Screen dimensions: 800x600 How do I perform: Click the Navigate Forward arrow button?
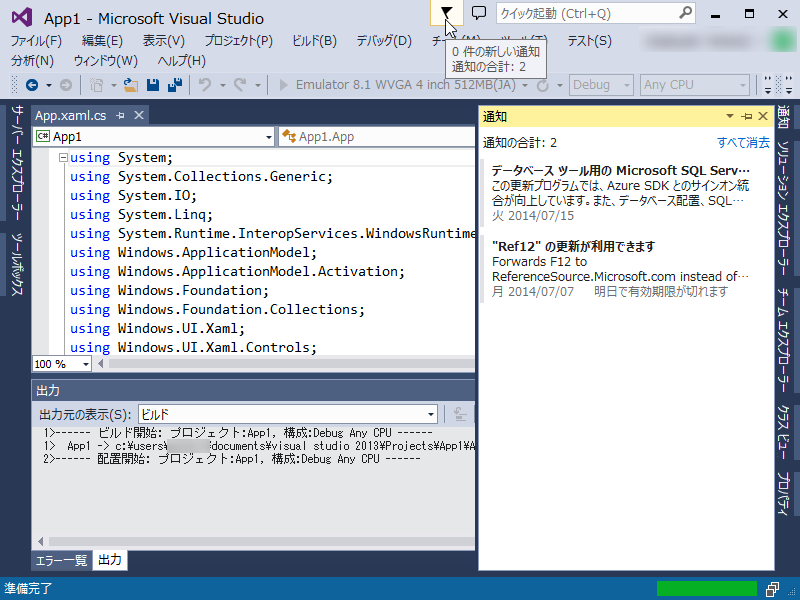(66, 85)
